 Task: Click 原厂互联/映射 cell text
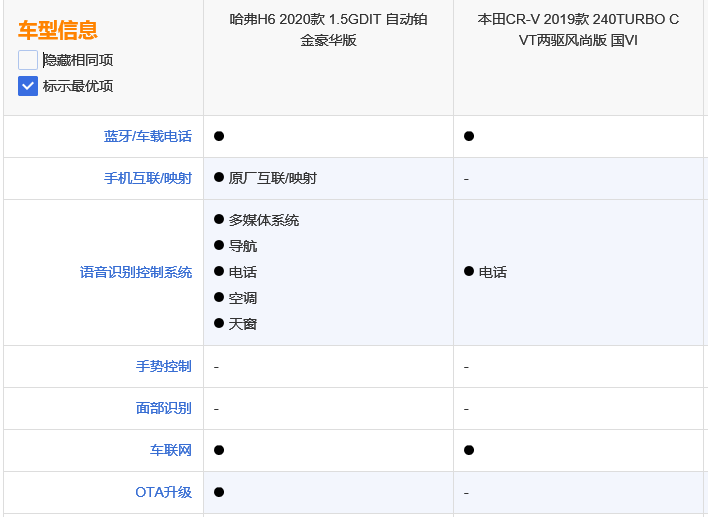coord(272,178)
